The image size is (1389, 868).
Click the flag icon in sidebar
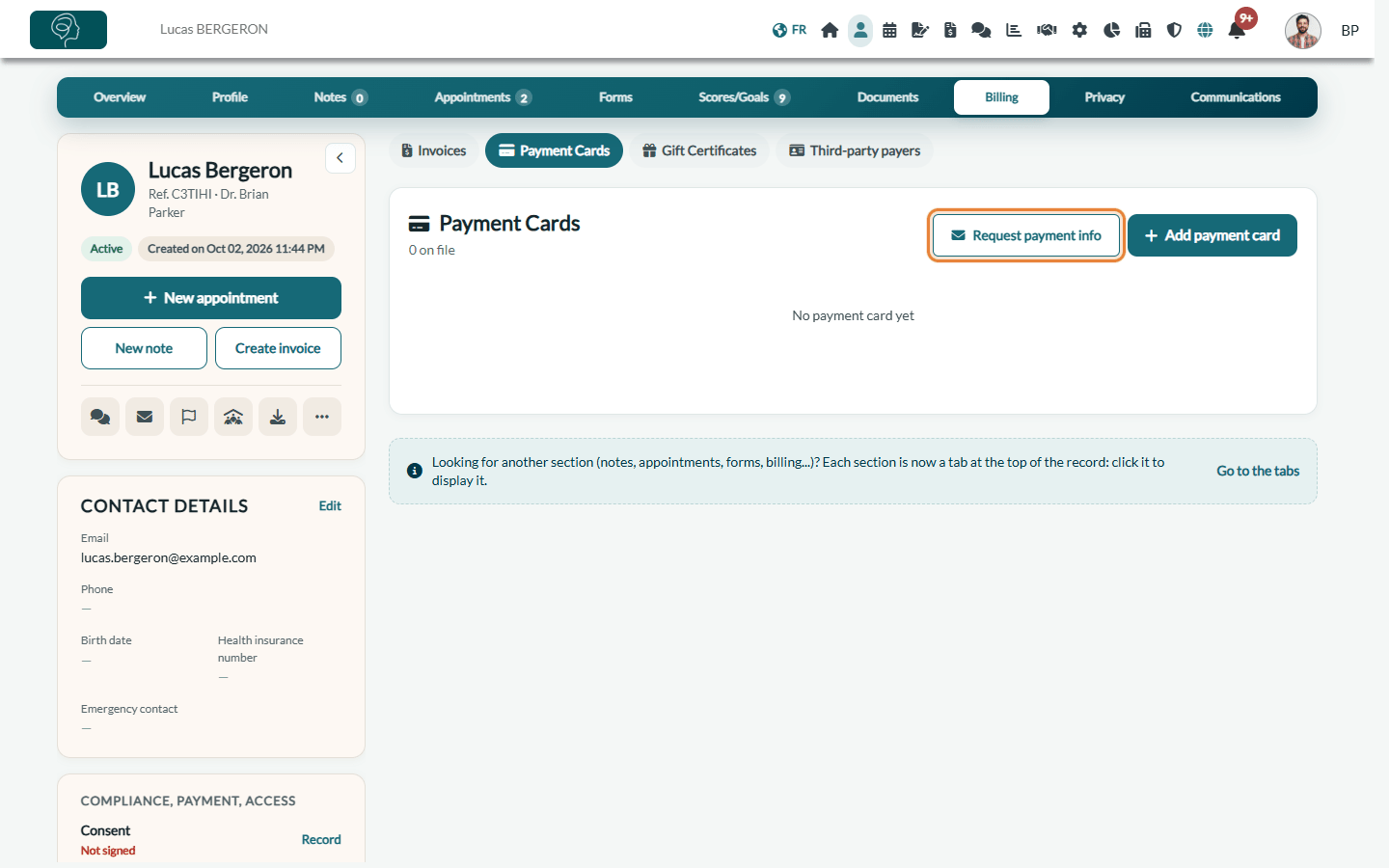[x=189, y=417]
